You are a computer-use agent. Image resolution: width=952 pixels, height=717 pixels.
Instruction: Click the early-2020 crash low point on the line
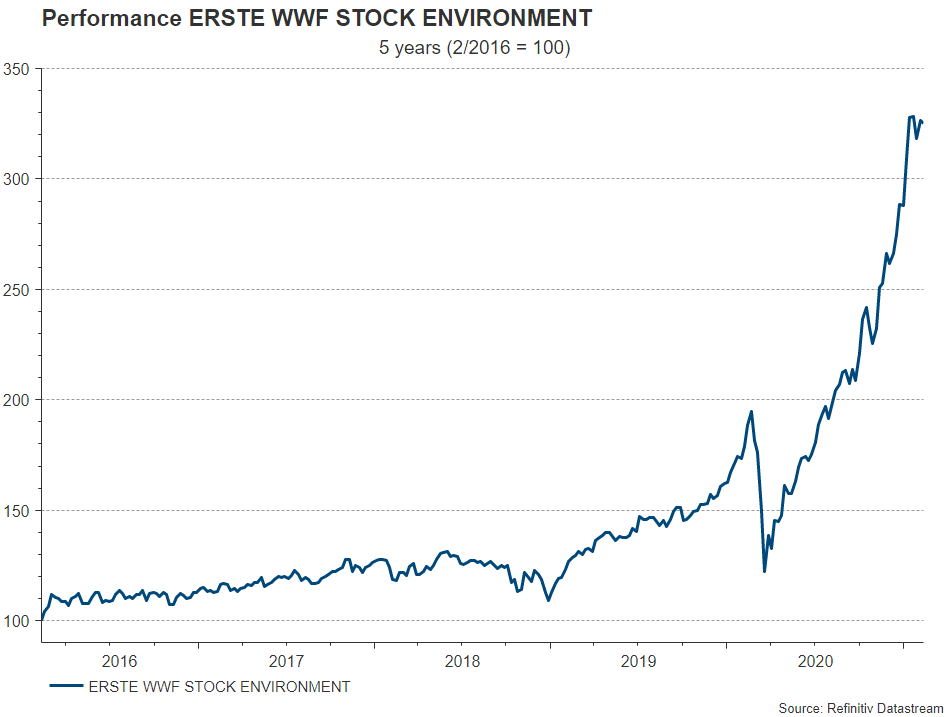tap(764, 571)
